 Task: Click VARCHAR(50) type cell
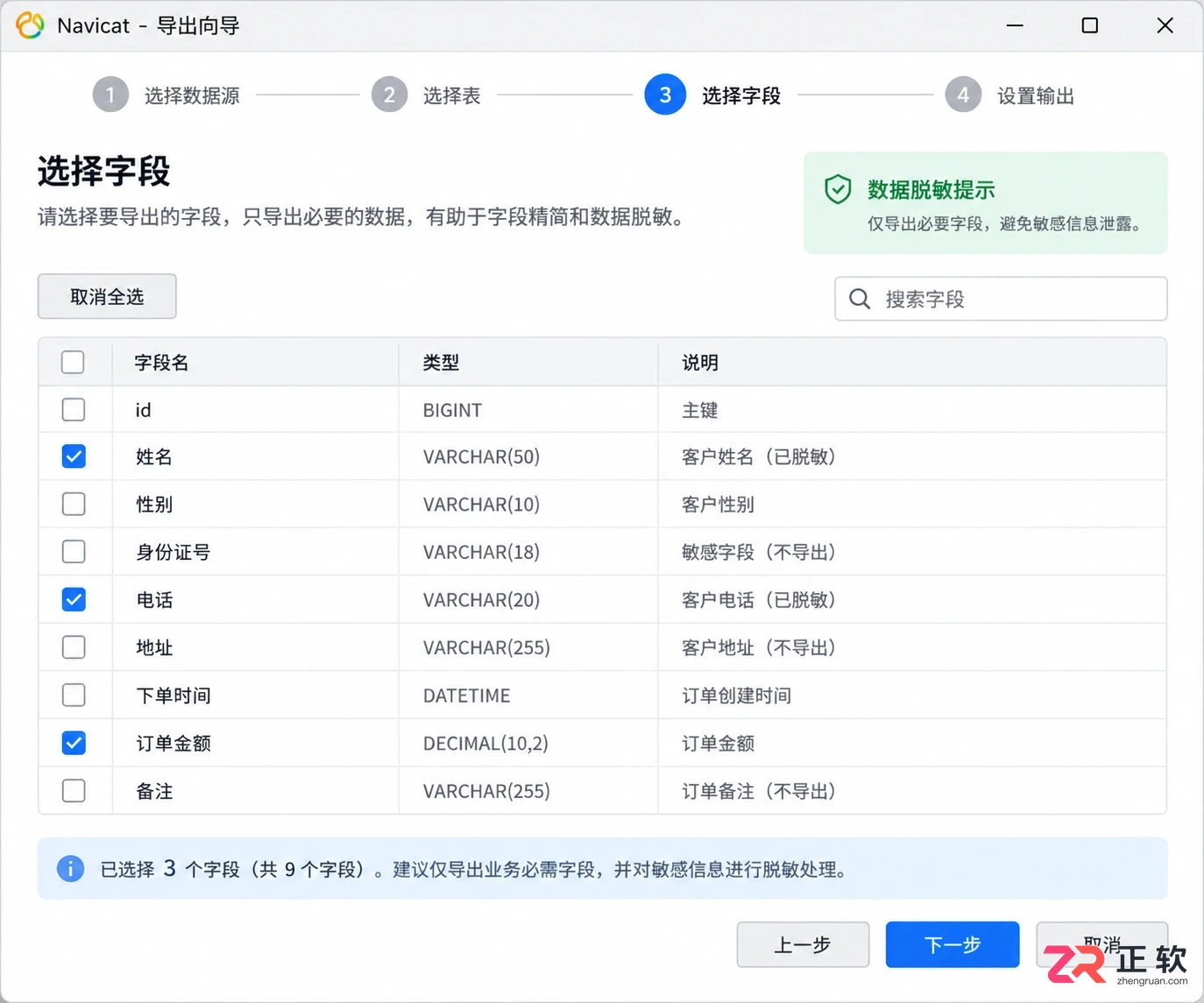pos(481,456)
